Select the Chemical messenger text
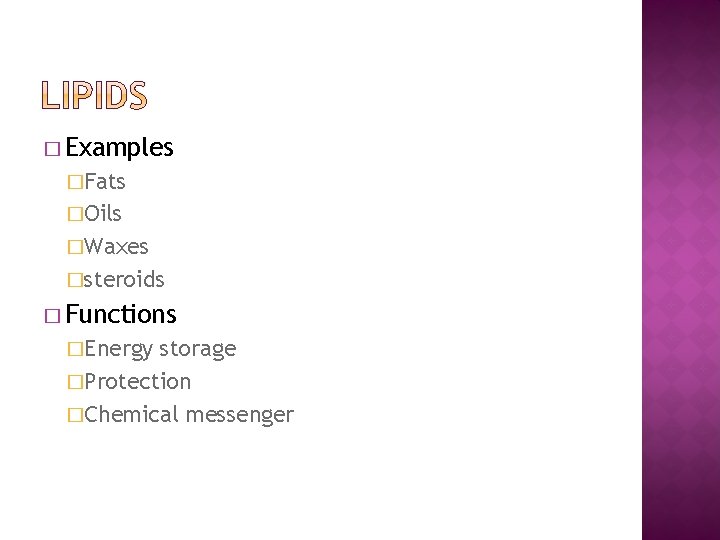 [189, 414]
